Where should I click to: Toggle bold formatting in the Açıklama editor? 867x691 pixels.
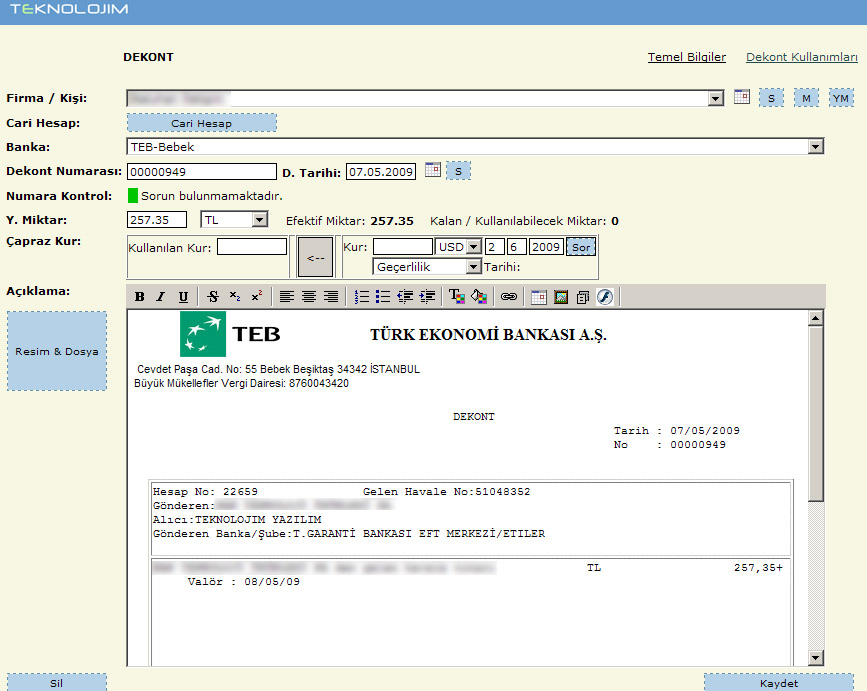(139, 297)
